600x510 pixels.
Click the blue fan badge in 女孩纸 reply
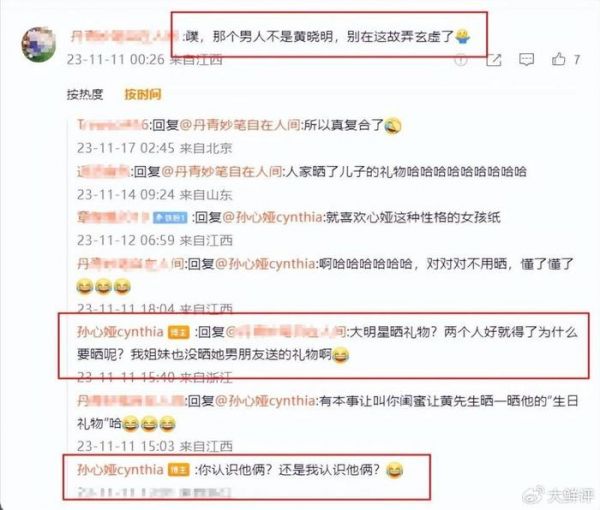tap(170, 218)
